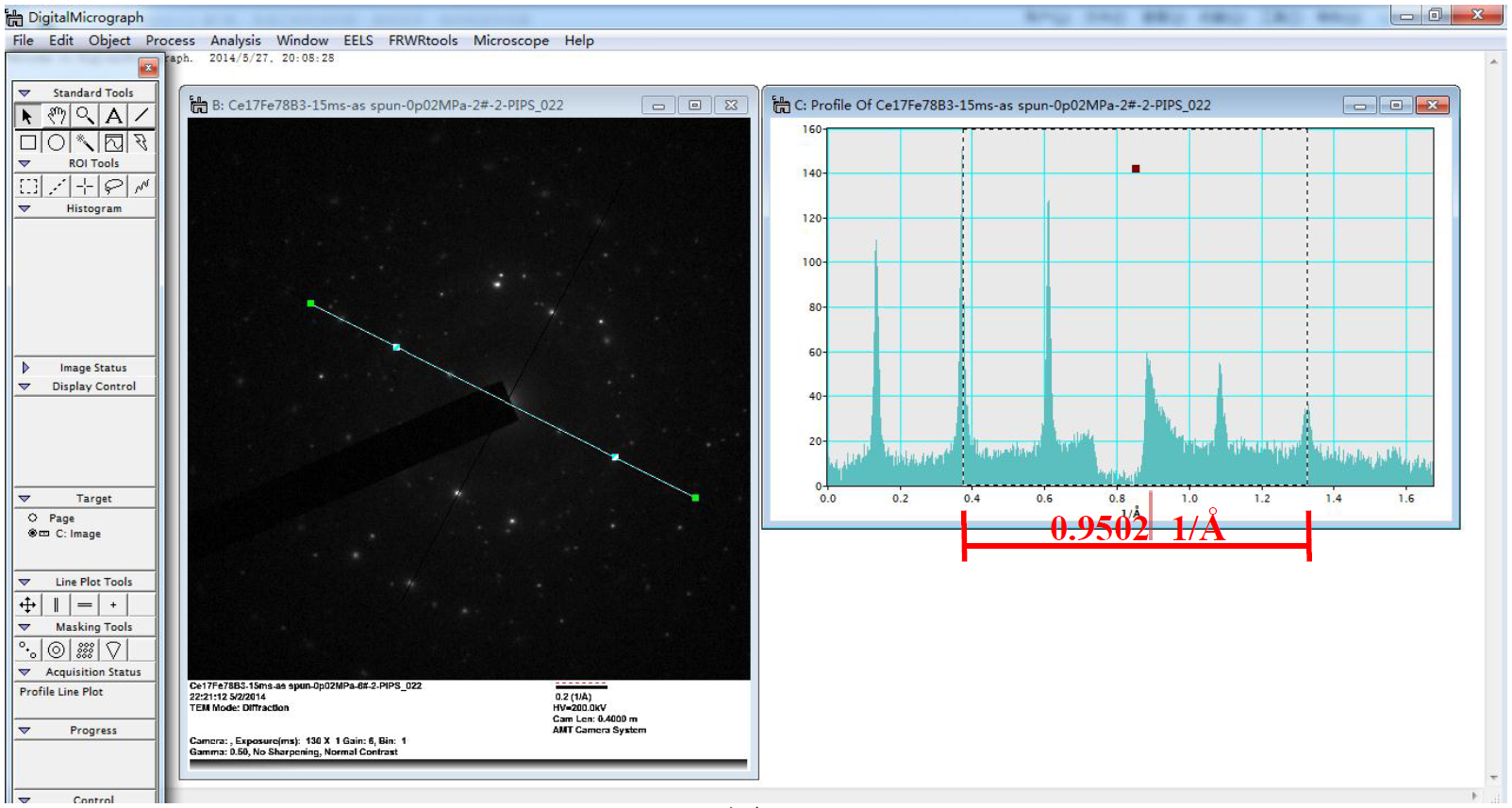Open the Analysis menu

tap(235, 41)
